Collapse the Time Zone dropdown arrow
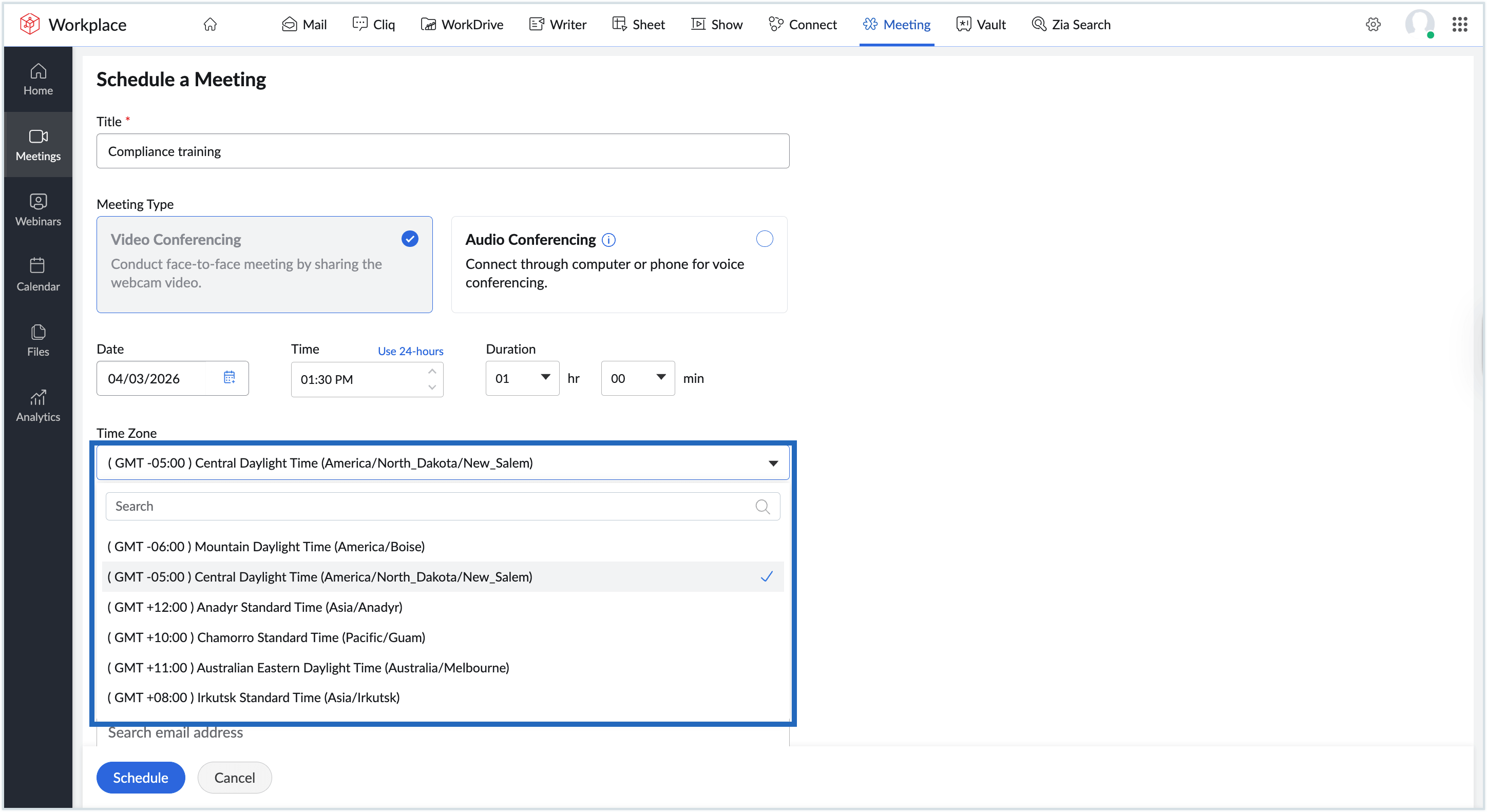 773,463
